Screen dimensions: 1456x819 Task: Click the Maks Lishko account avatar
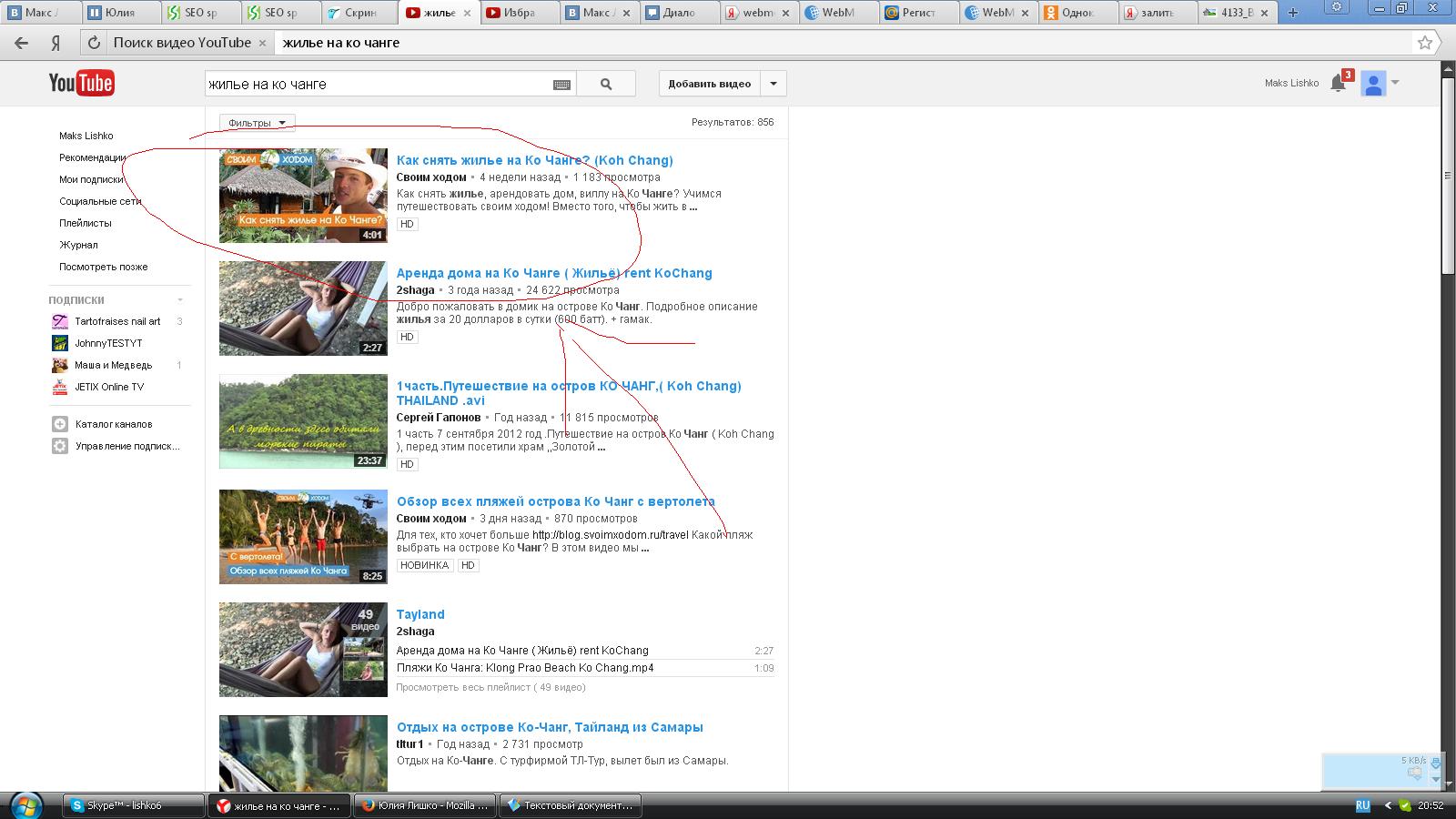[x=1373, y=83]
